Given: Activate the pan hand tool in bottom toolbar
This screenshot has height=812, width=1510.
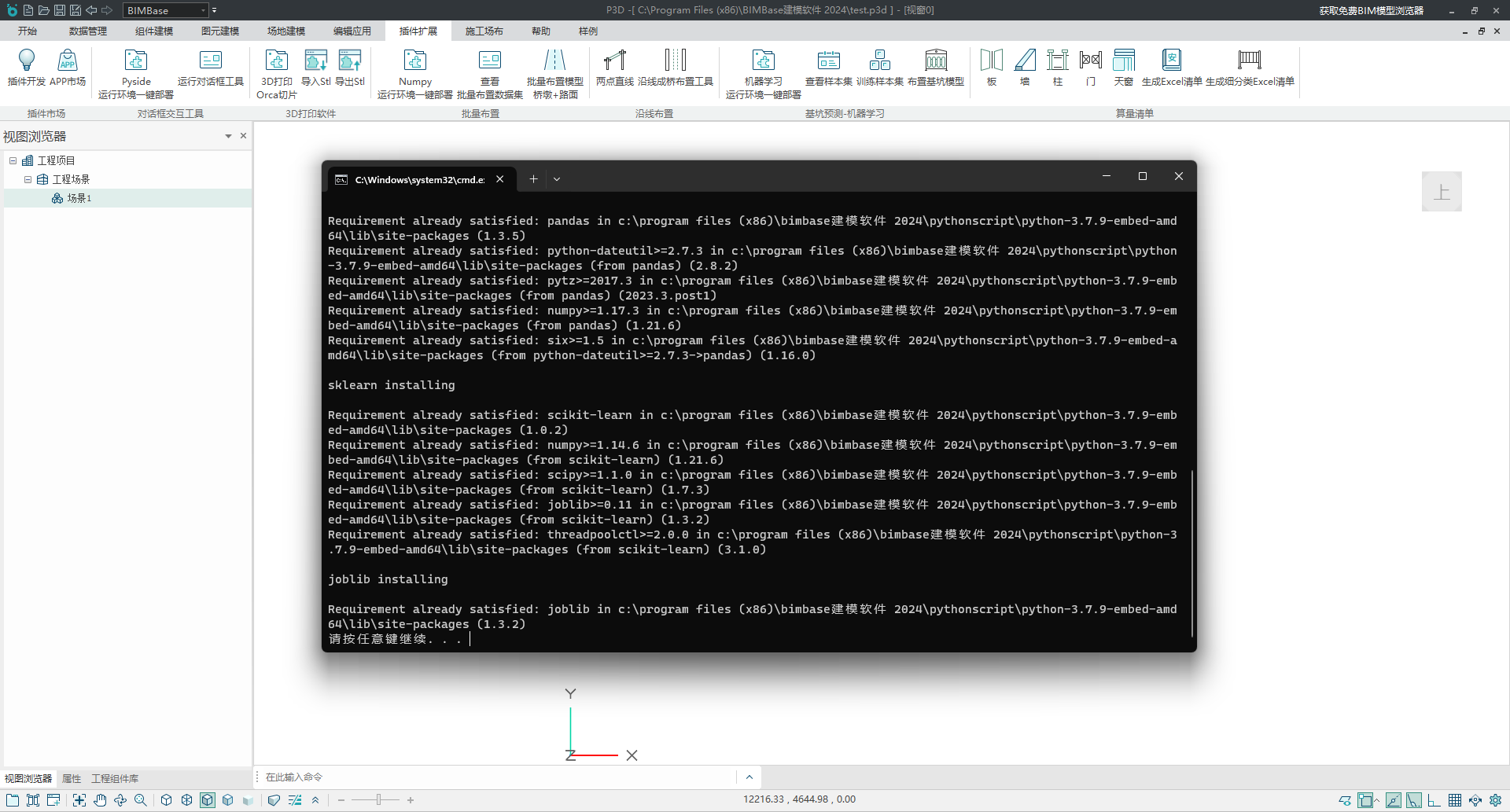Looking at the screenshot, I should 100,800.
